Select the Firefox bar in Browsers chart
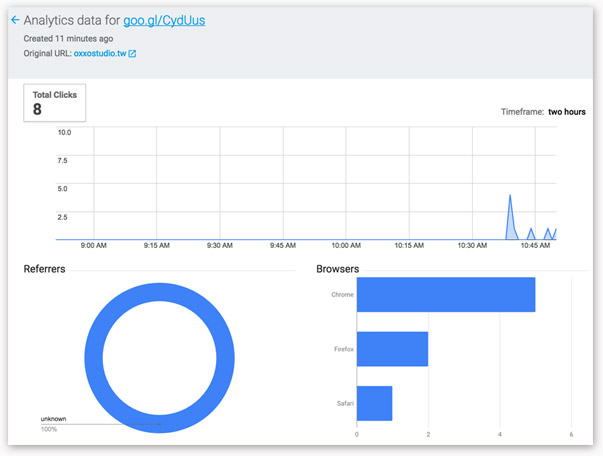Screen dimensions: 603x456 pyautogui.click(x=392, y=349)
